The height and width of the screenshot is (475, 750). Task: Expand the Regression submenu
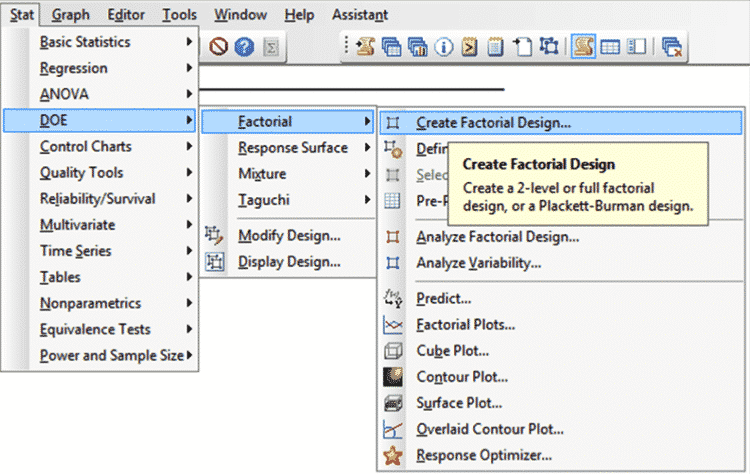coord(99,68)
